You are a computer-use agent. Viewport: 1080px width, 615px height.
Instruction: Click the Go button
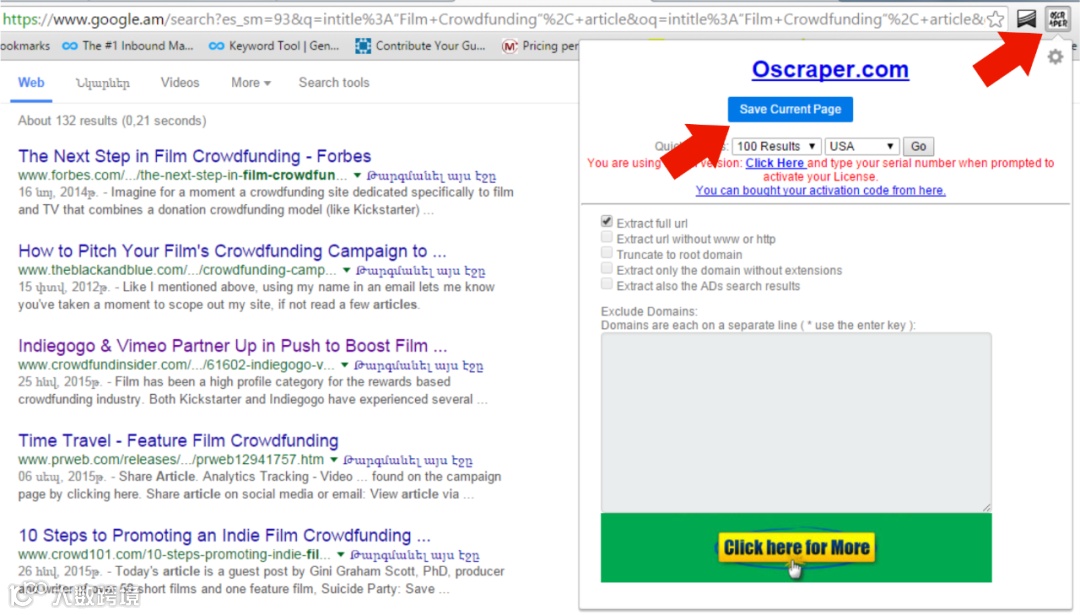click(x=918, y=146)
